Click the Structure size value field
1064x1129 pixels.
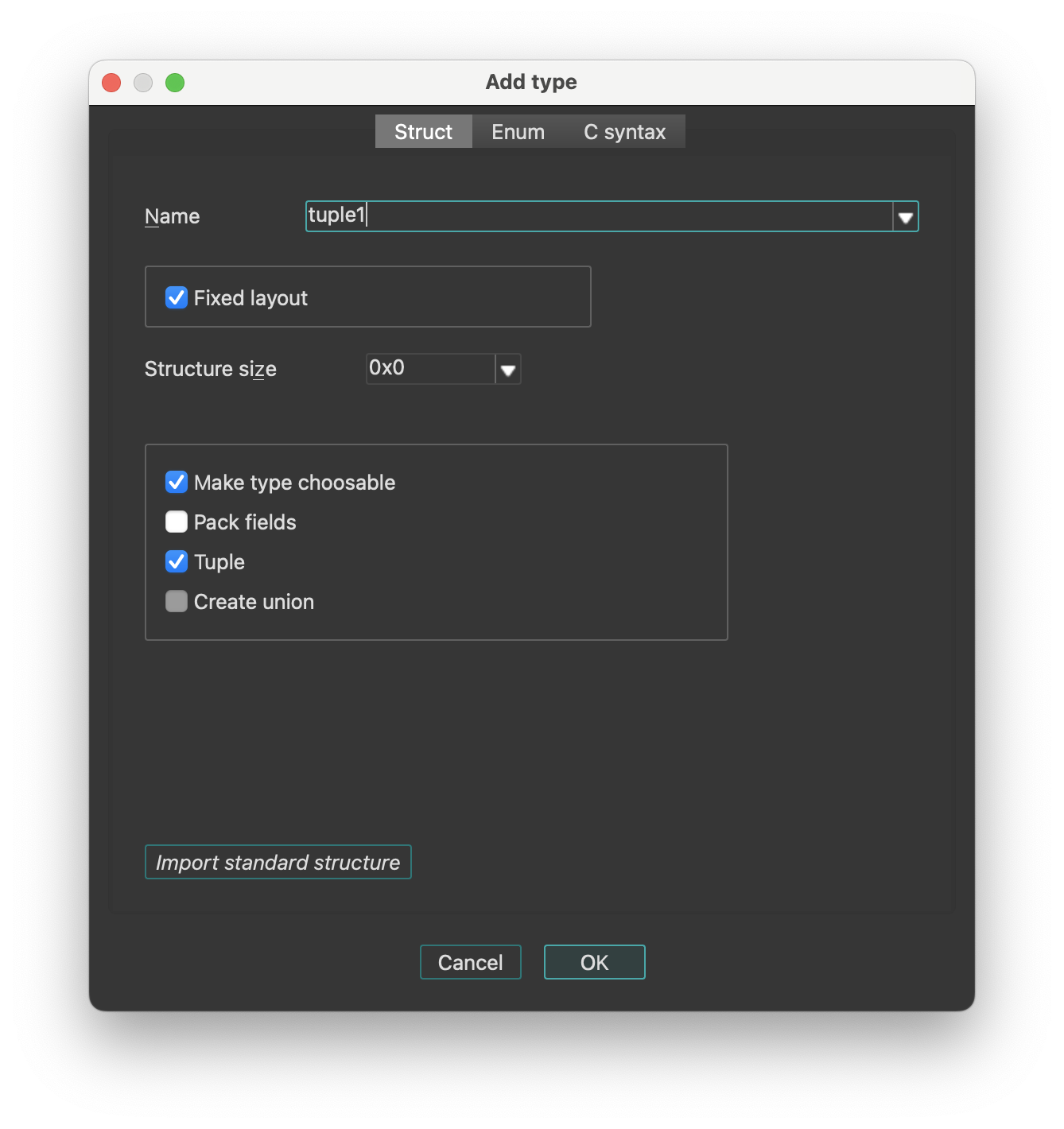point(429,369)
